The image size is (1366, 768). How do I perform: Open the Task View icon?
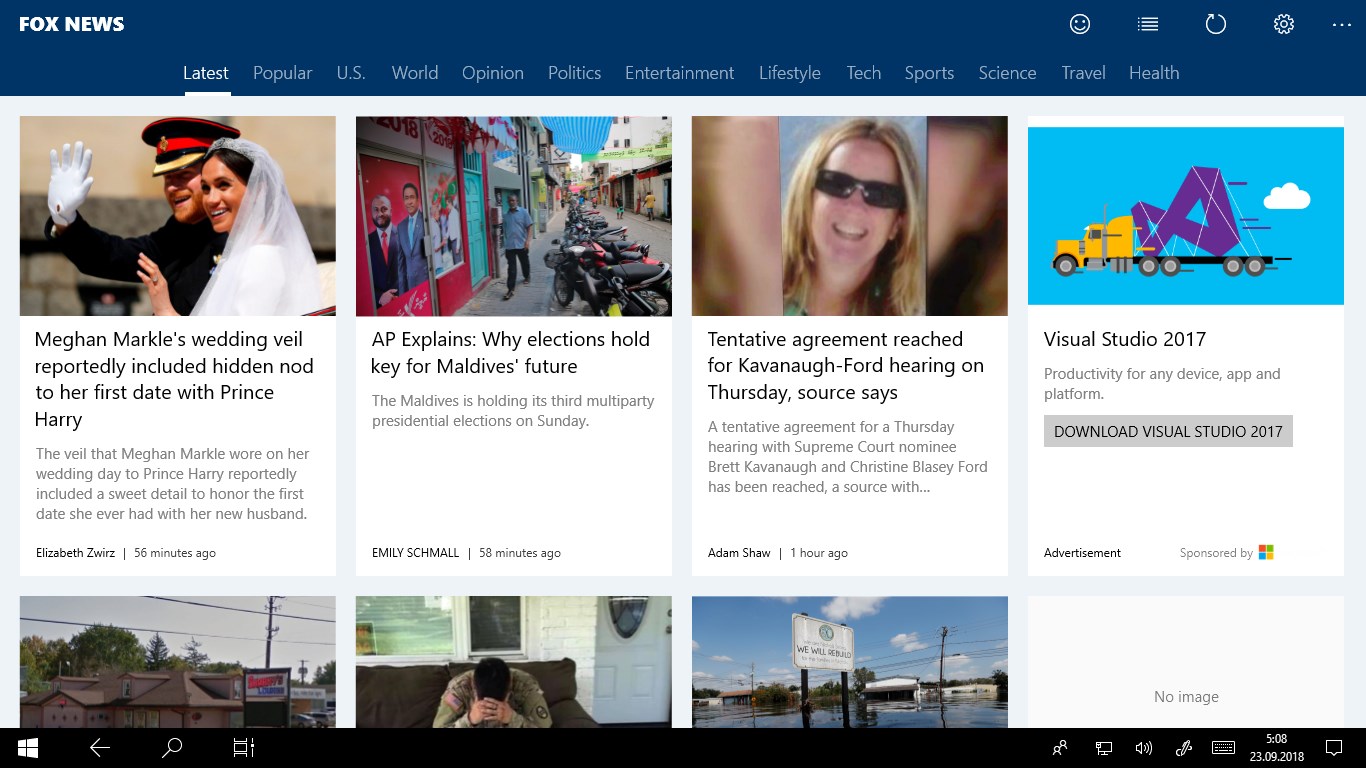(244, 747)
